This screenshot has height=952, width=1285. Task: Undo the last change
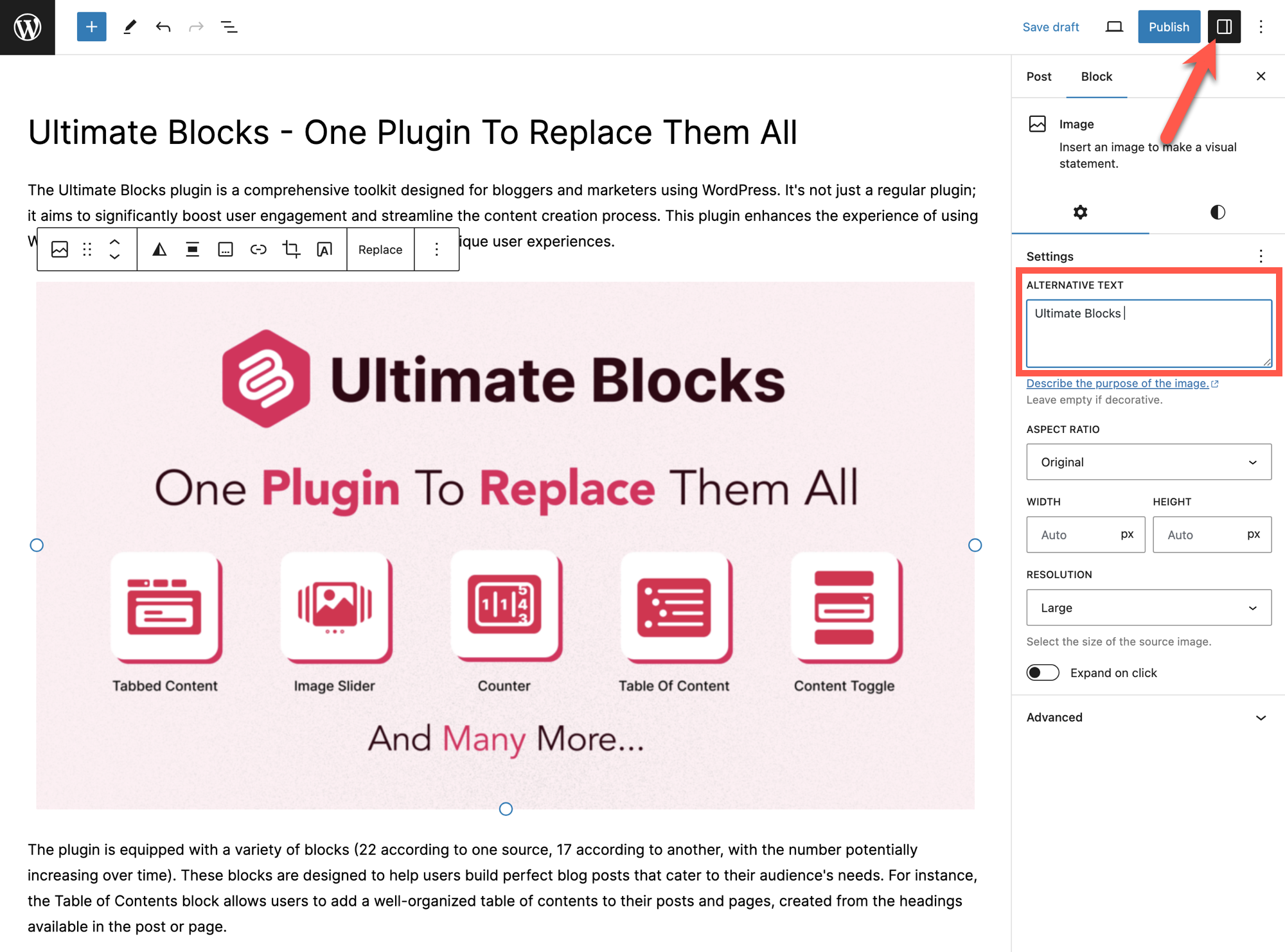tap(163, 26)
